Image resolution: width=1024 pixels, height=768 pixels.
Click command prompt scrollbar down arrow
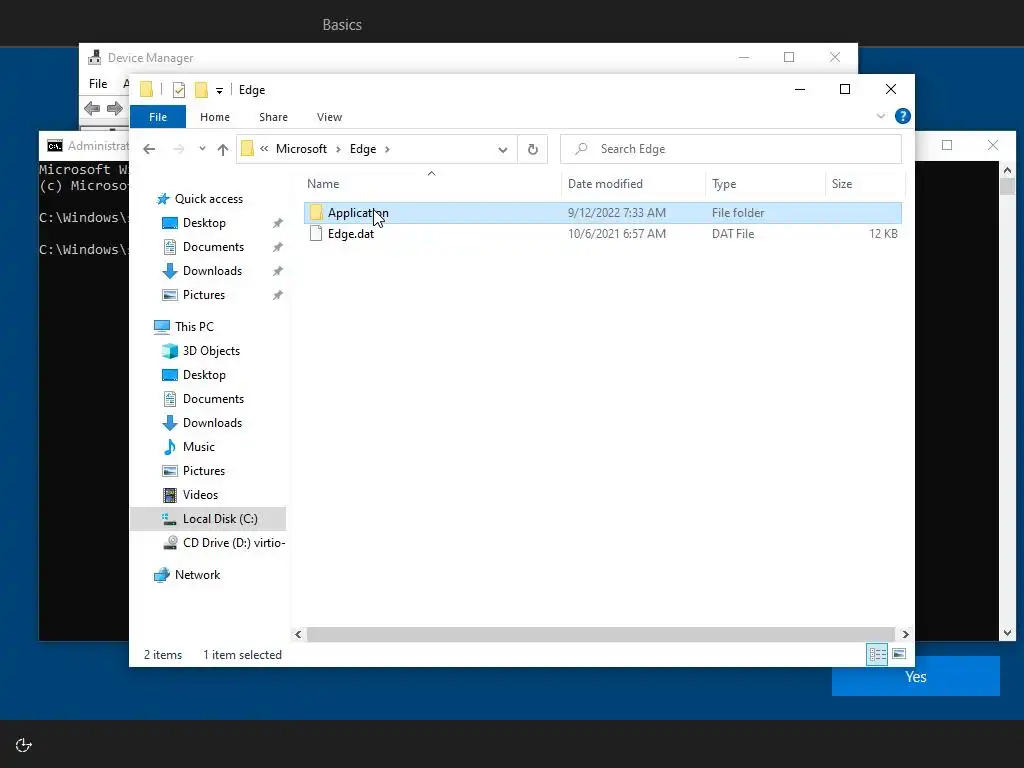point(1007,633)
